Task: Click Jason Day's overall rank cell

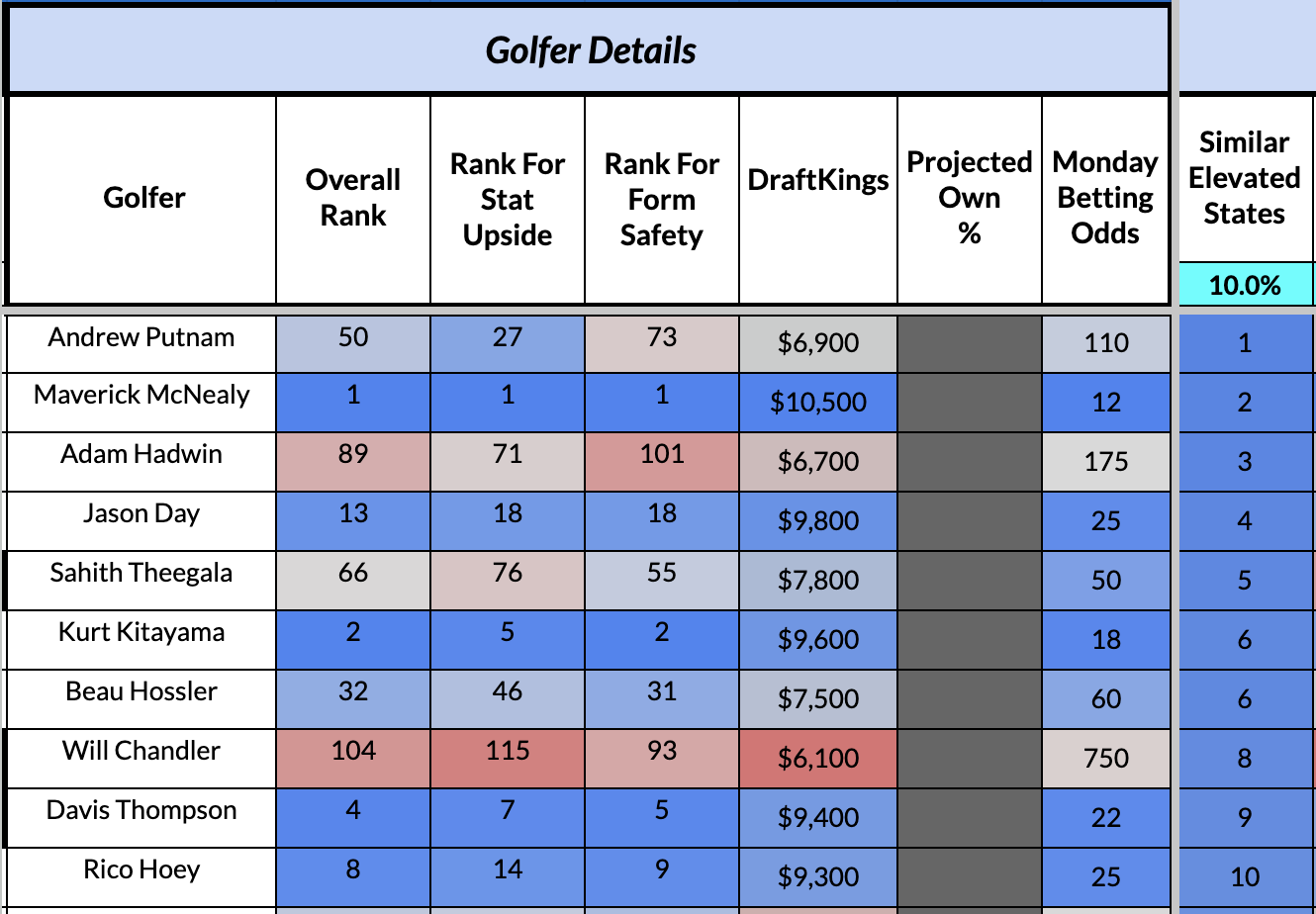Action: [x=353, y=514]
